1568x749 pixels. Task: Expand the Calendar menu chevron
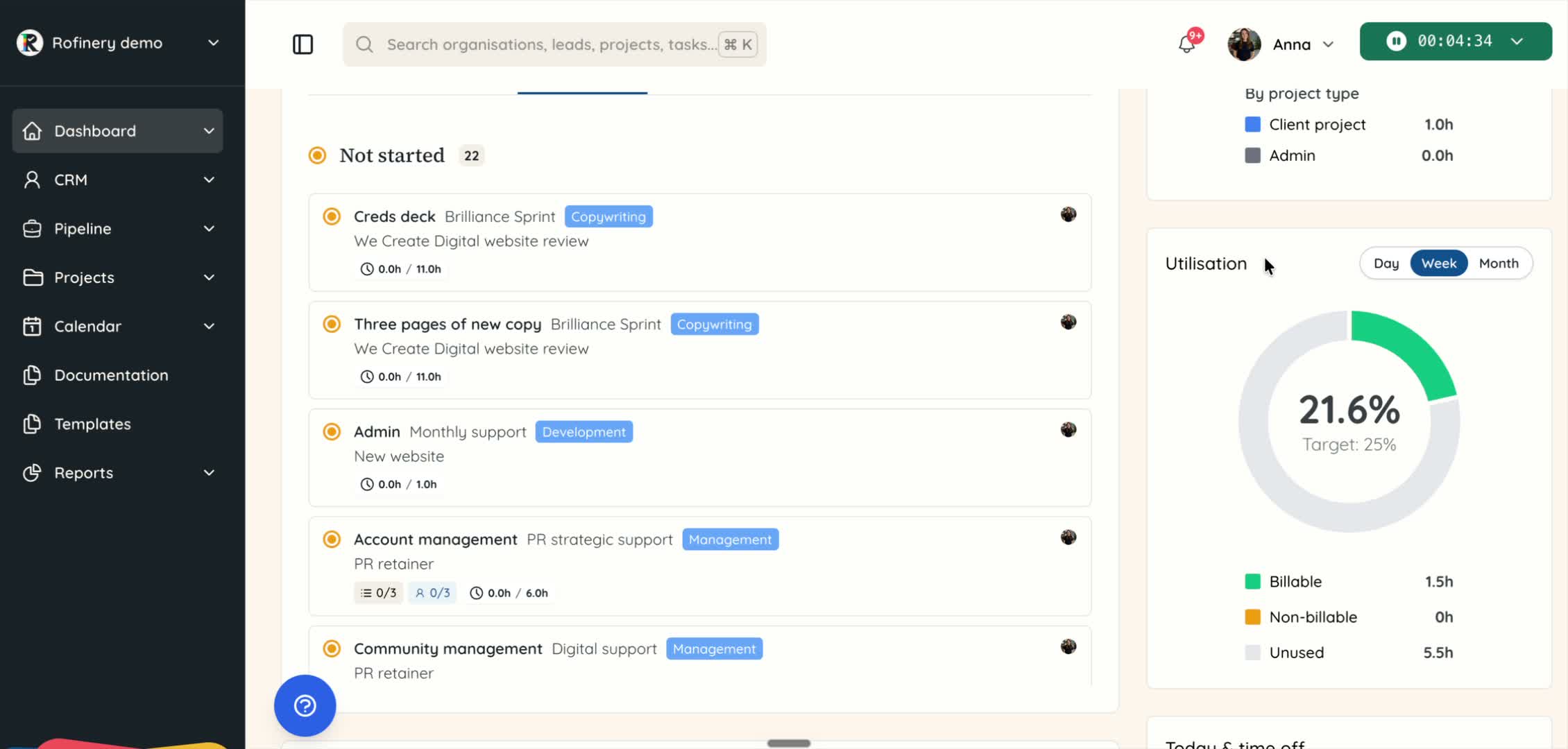tap(209, 326)
